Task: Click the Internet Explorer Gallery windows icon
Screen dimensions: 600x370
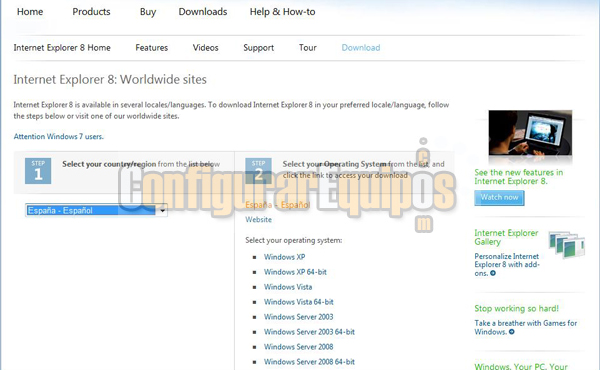Action: coord(567,244)
